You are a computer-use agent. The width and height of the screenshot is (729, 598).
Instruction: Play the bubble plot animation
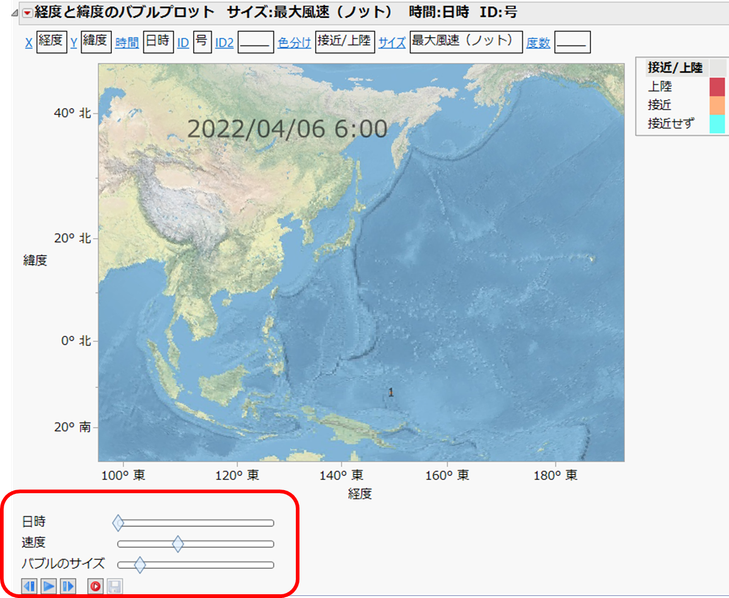point(49,586)
